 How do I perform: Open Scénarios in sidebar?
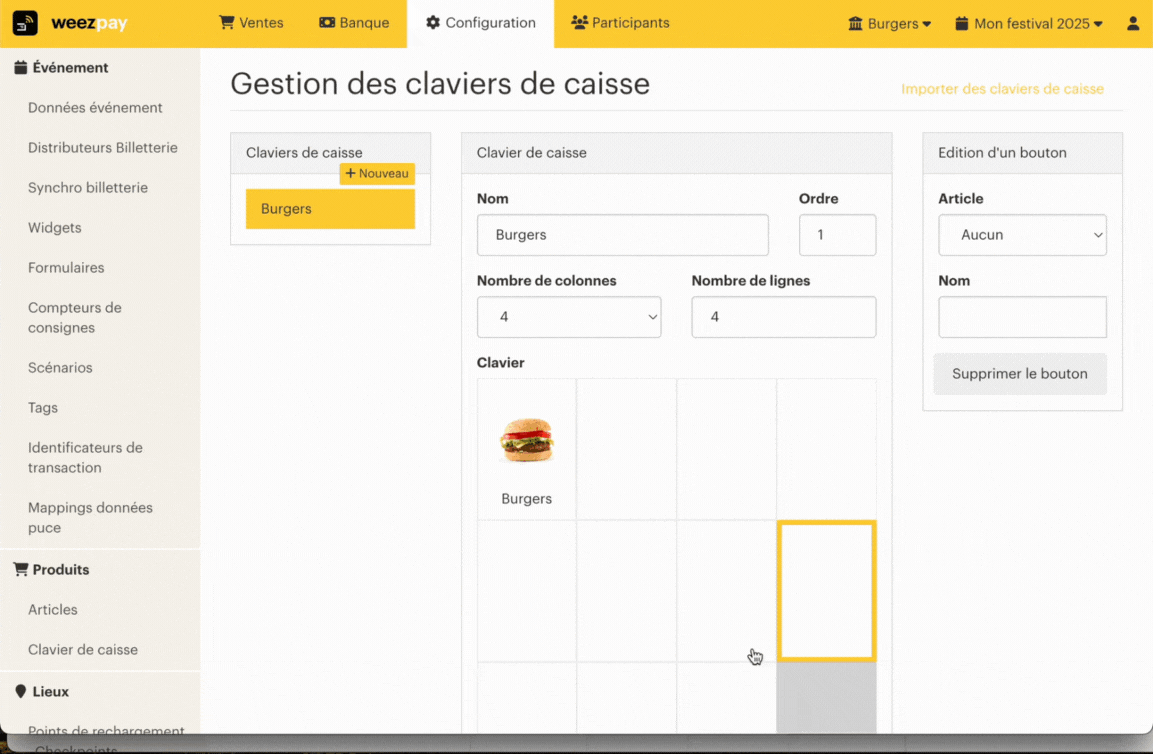pyautogui.click(x=60, y=368)
